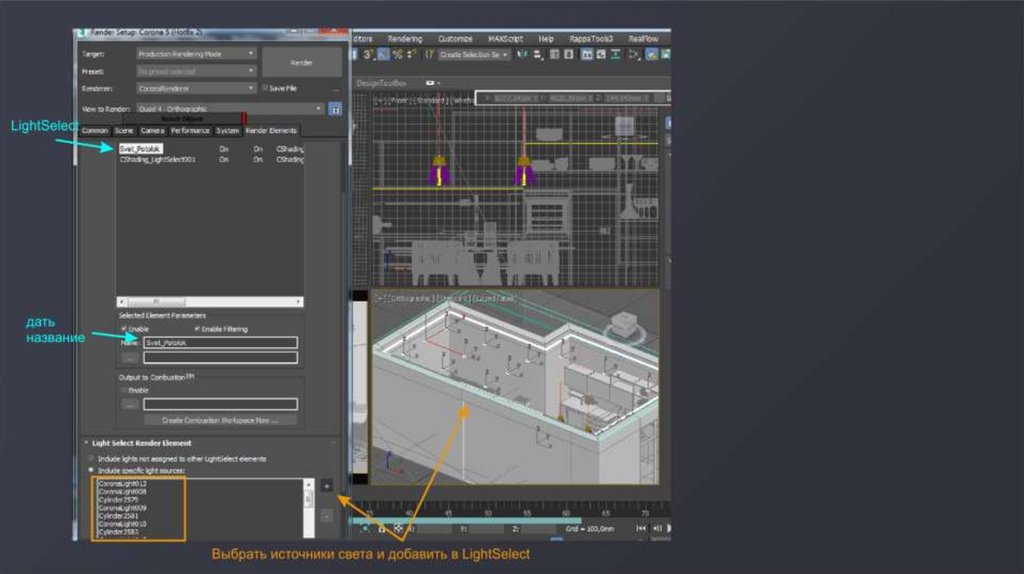
Task: Click the ViewCube in the orthographic viewport
Action: point(626,323)
